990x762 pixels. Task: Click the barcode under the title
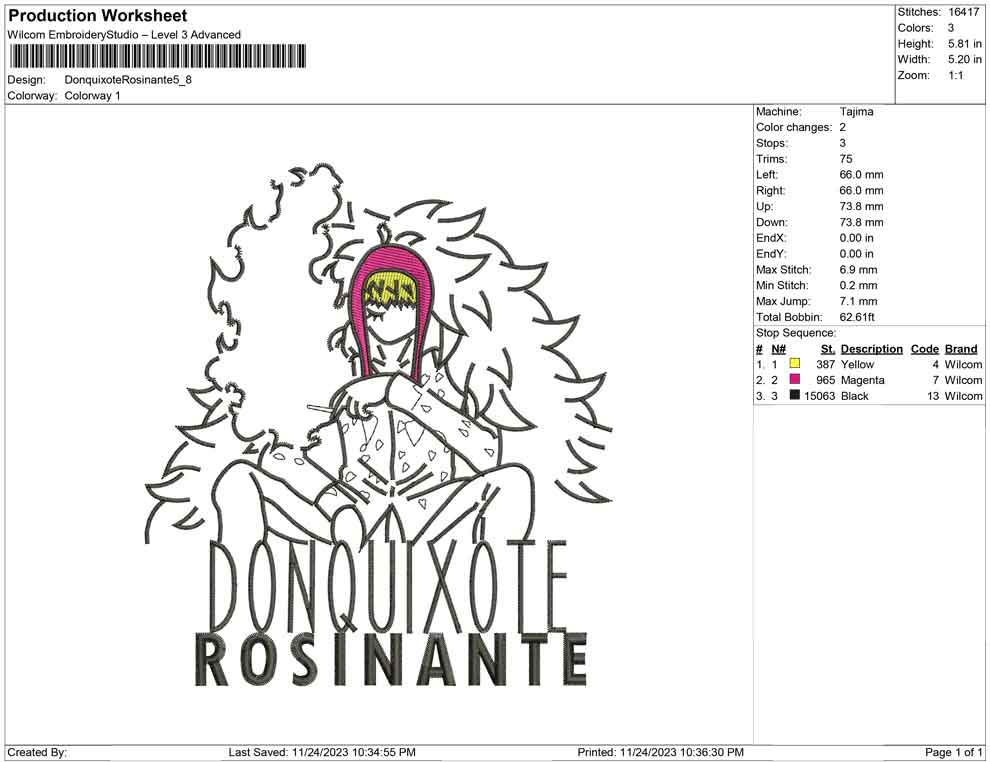click(x=157, y=56)
